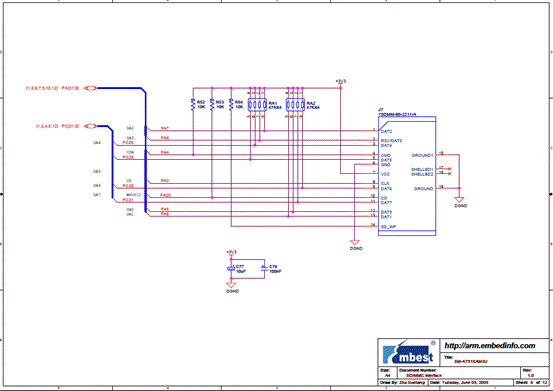Screen dimensions: 553x391
Task: Select the DAT7 pin label
Action: pyautogui.click(x=386, y=203)
